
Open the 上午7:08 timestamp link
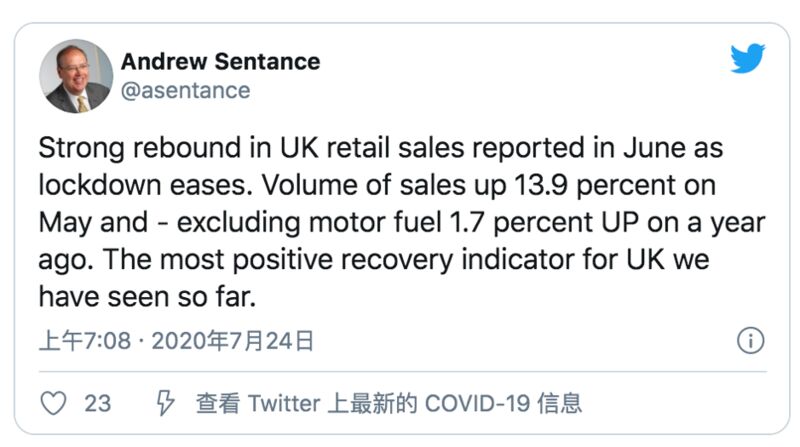pos(85,341)
